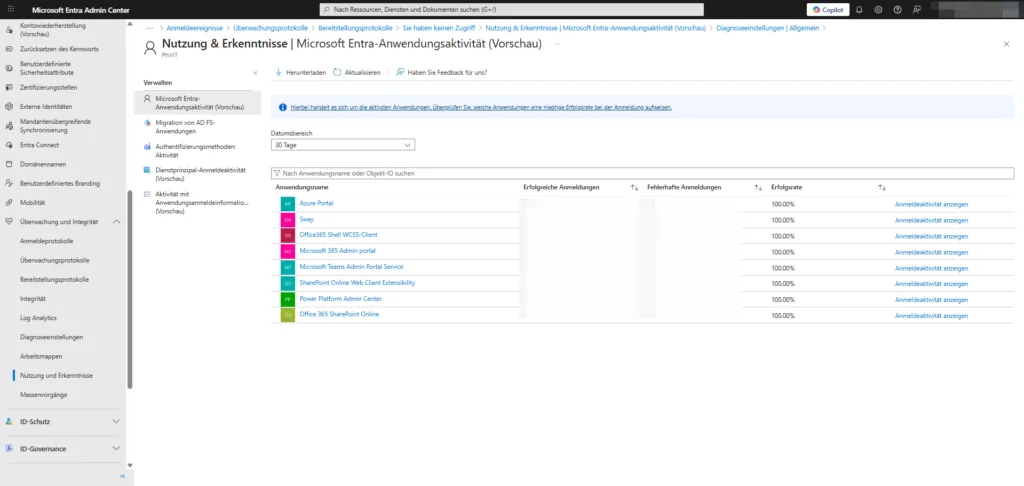Click the help question mark icon

click(x=897, y=9)
